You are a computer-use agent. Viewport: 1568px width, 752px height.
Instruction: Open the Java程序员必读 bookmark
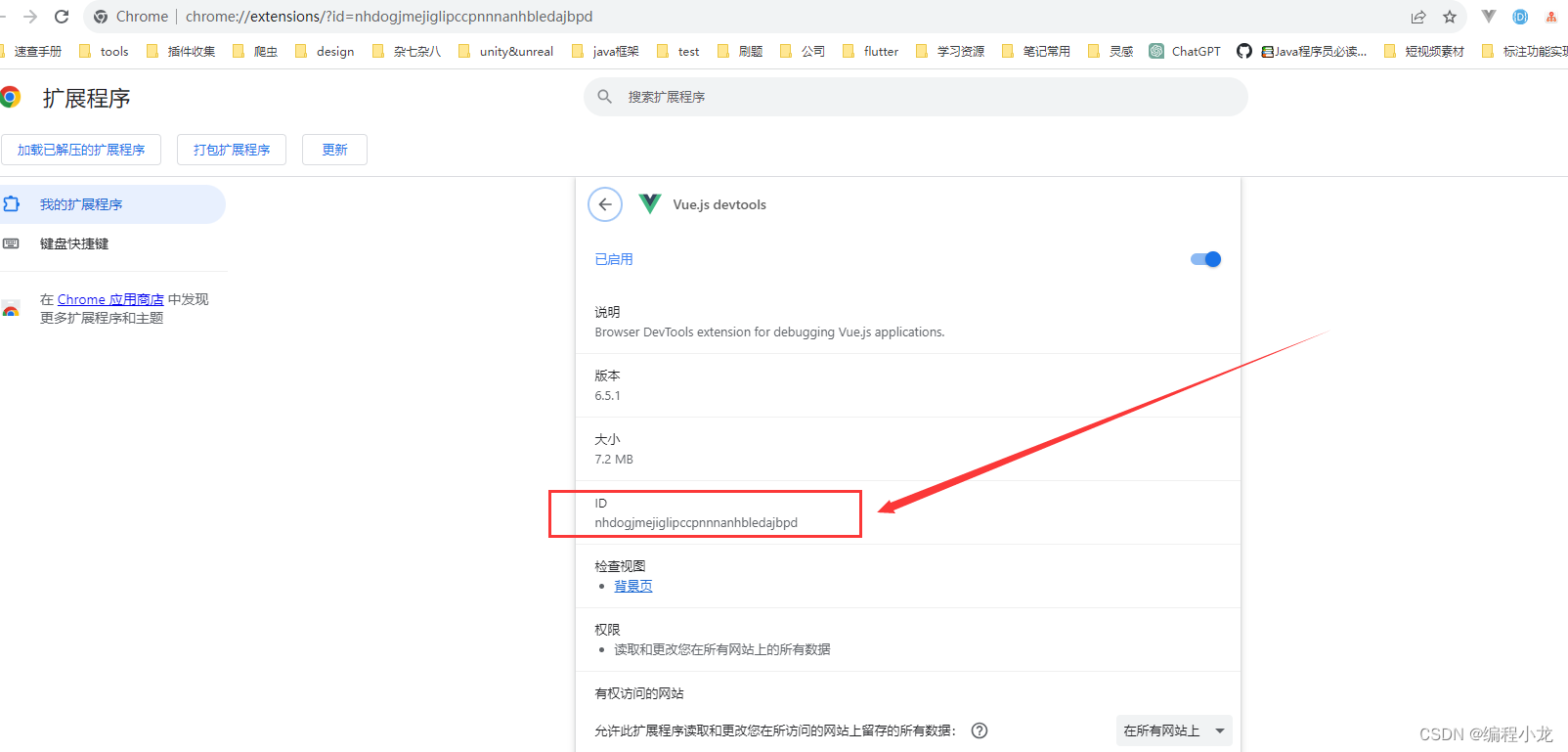[x=1314, y=51]
